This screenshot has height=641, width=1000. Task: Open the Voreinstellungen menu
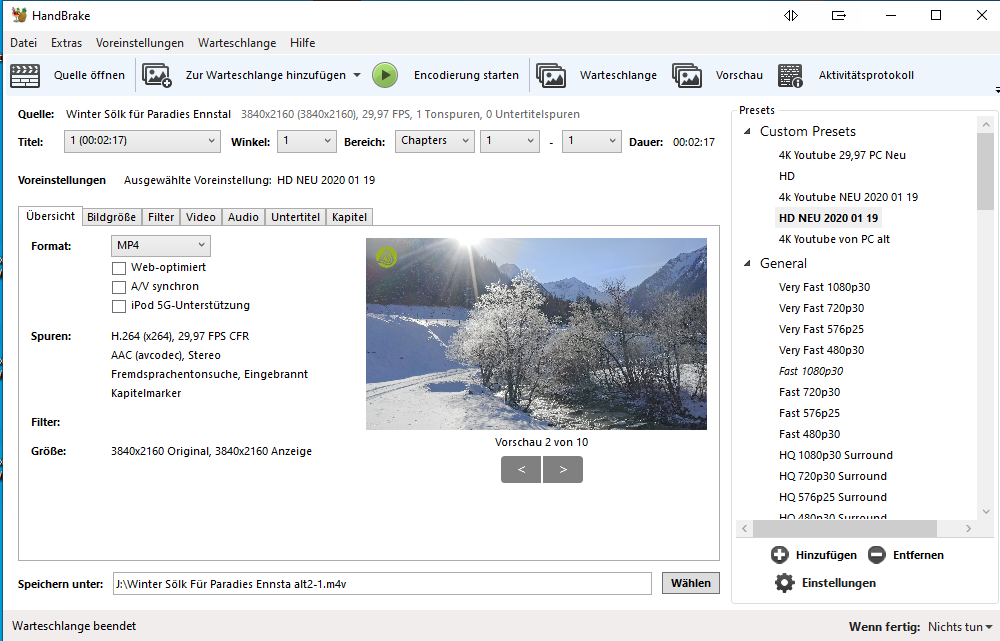click(x=140, y=43)
